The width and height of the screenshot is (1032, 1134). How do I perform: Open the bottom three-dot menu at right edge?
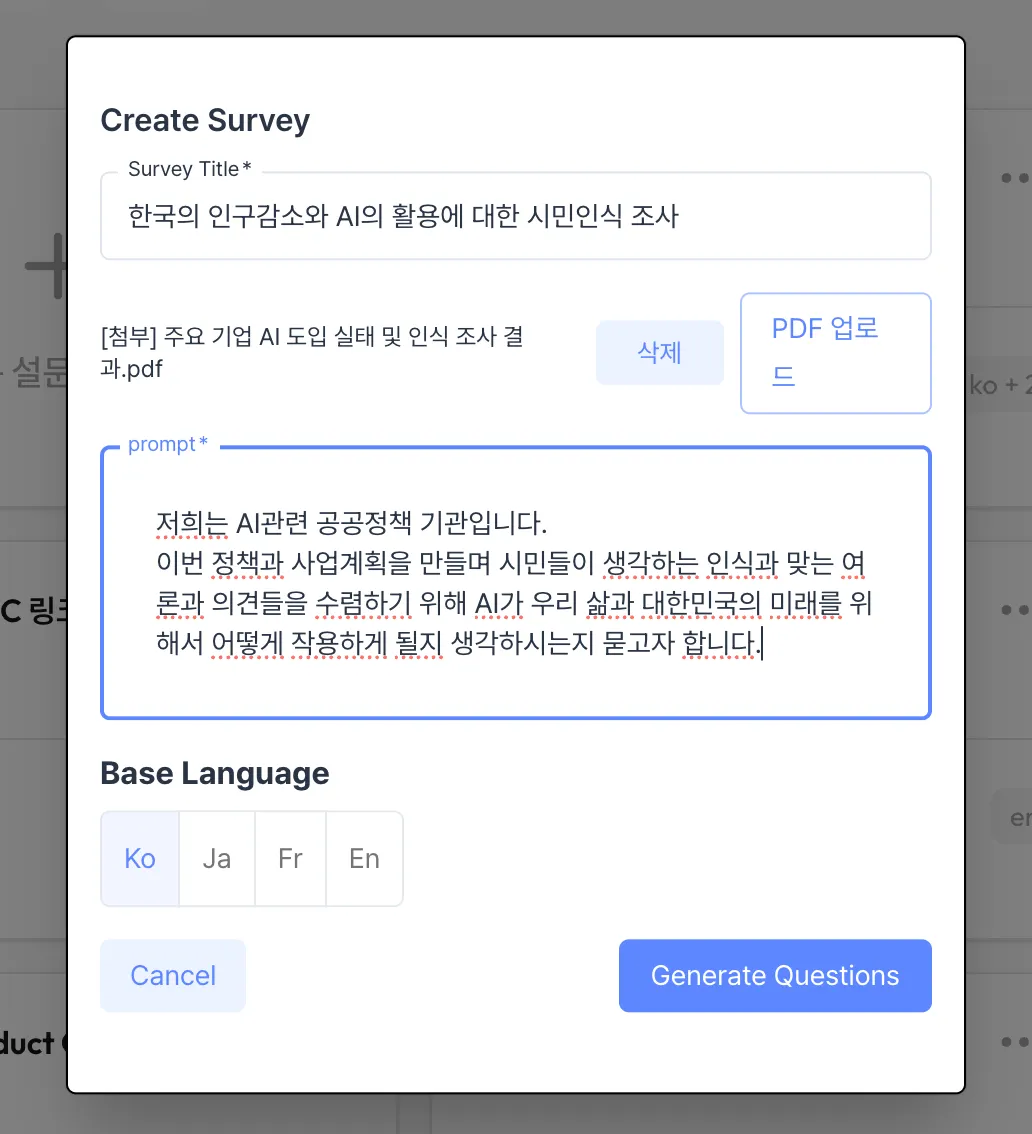point(1015,1042)
